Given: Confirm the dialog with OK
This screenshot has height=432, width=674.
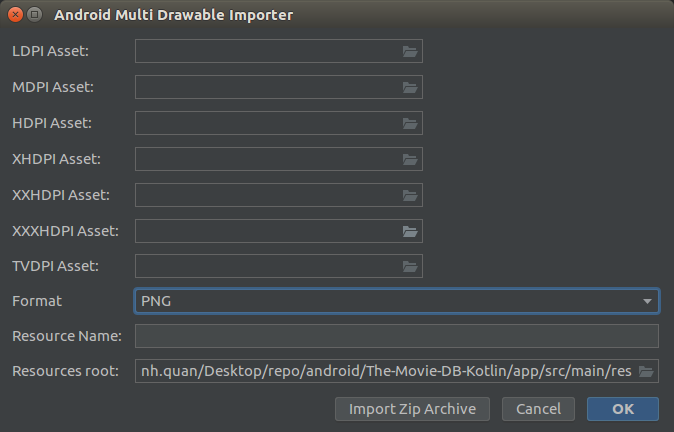Looking at the screenshot, I should point(623,409).
